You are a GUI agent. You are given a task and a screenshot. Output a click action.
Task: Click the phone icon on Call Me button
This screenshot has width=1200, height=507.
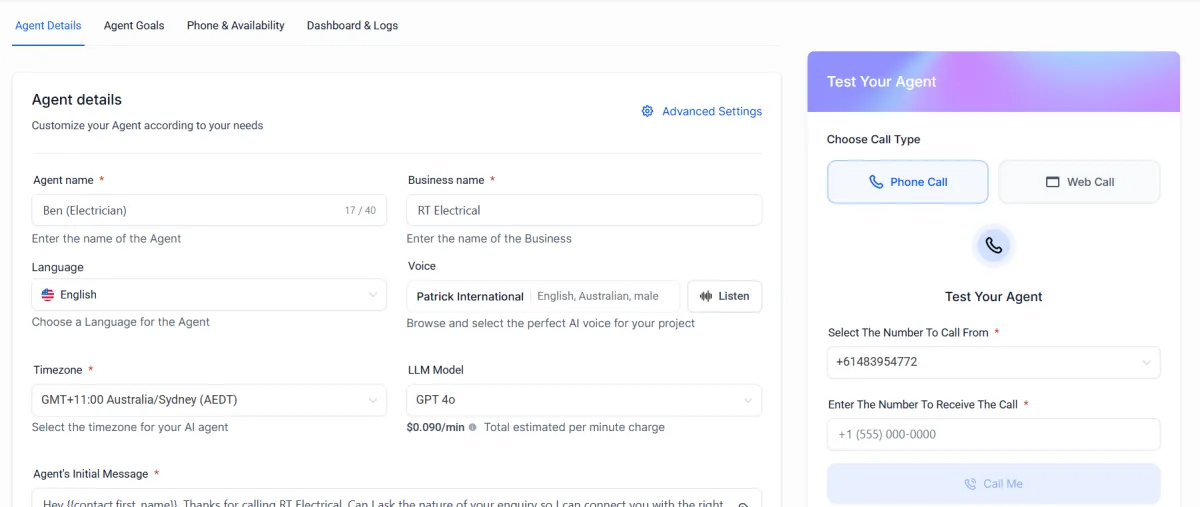(970, 484)
